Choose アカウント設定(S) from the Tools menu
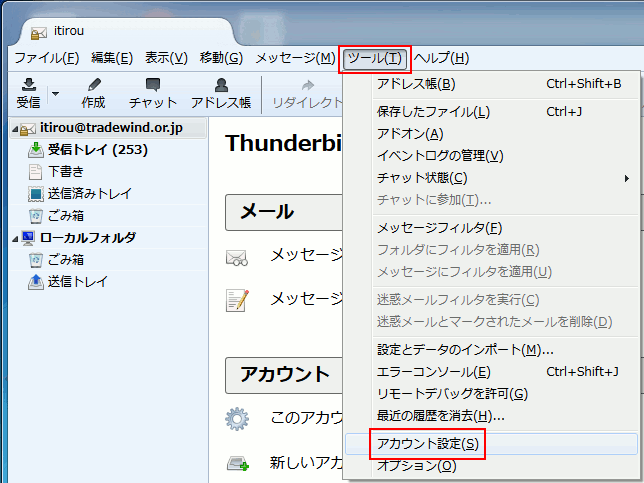The width and height of the screenshot is (644, 483). [427, 444]
